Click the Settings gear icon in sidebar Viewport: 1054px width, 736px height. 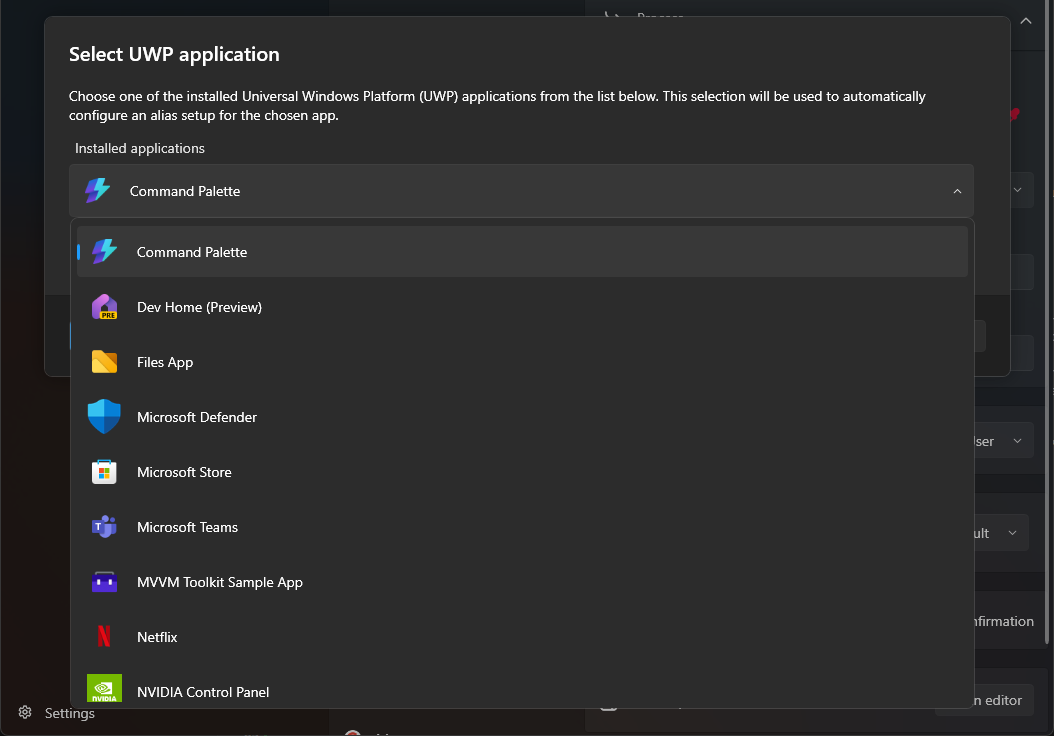(25, 712)
